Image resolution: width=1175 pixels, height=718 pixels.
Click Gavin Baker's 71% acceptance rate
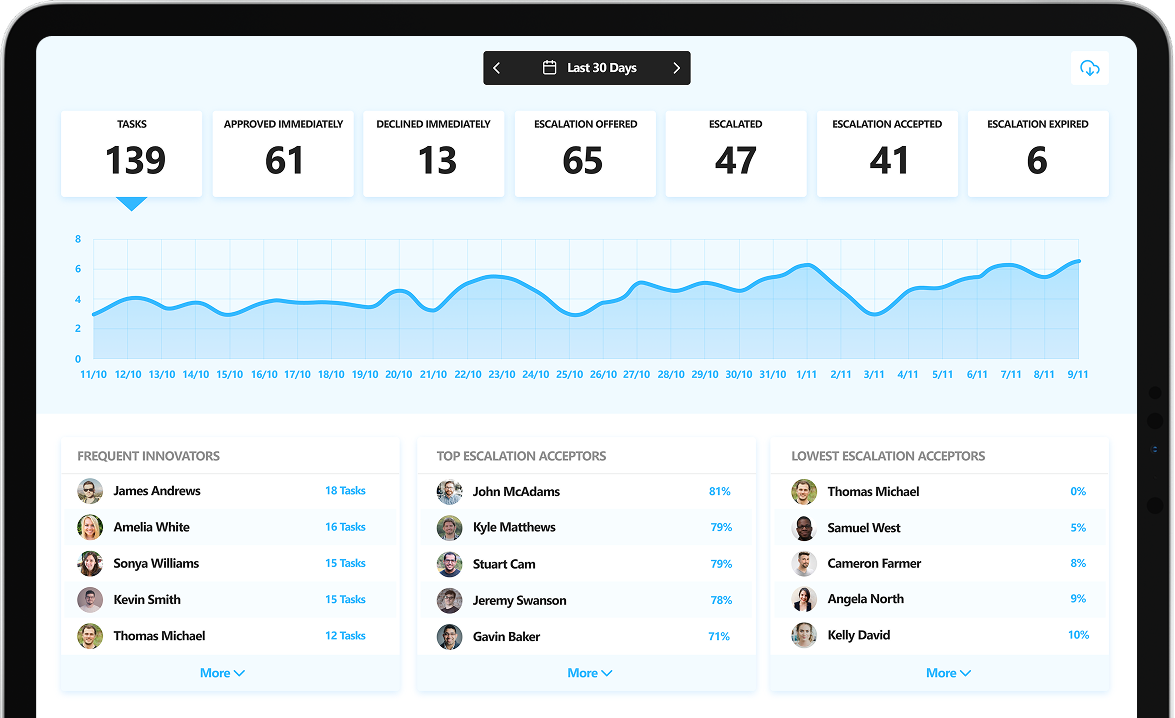click(x=719, y=636)
